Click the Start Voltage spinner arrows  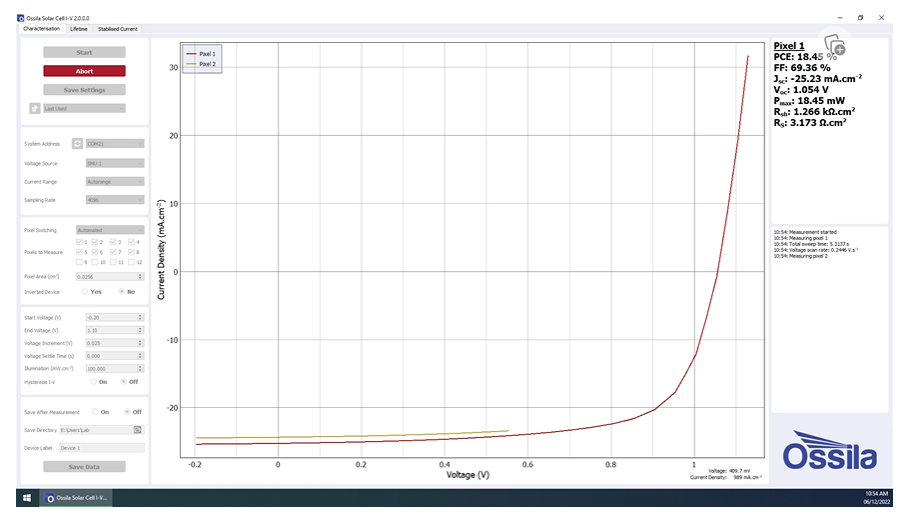coord(140,318)
